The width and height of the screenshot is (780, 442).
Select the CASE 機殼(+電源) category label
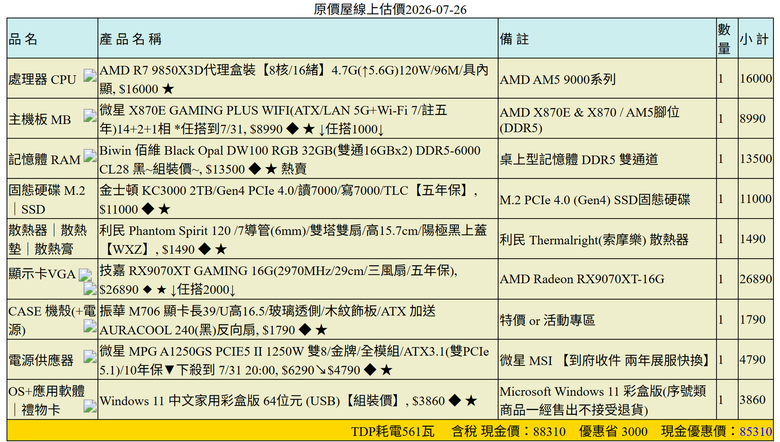point(52,320)
